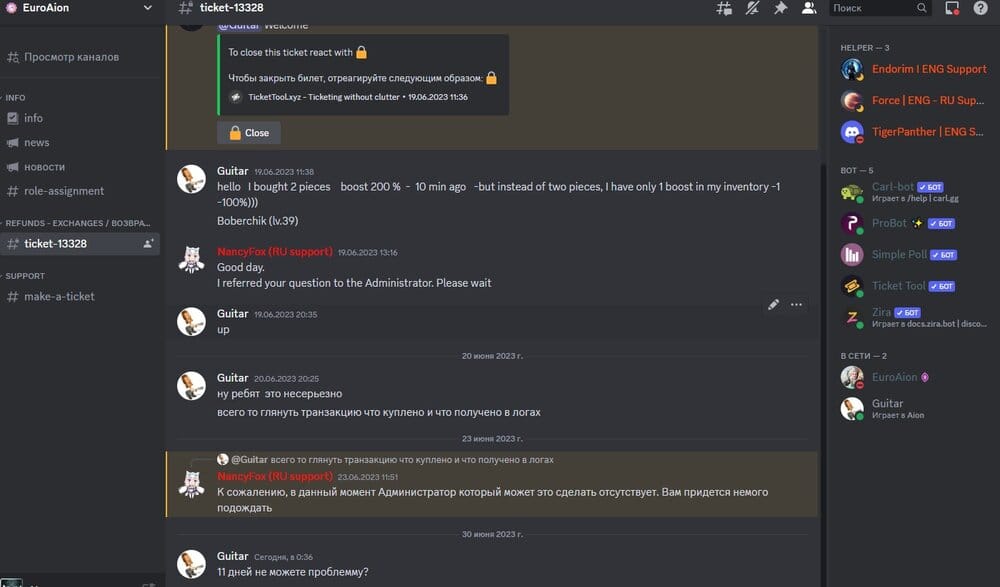The width and height of the screenshot is (1000, 587).
Task: Toggle the member list visibility icon
Action: (x=808, y=8)
